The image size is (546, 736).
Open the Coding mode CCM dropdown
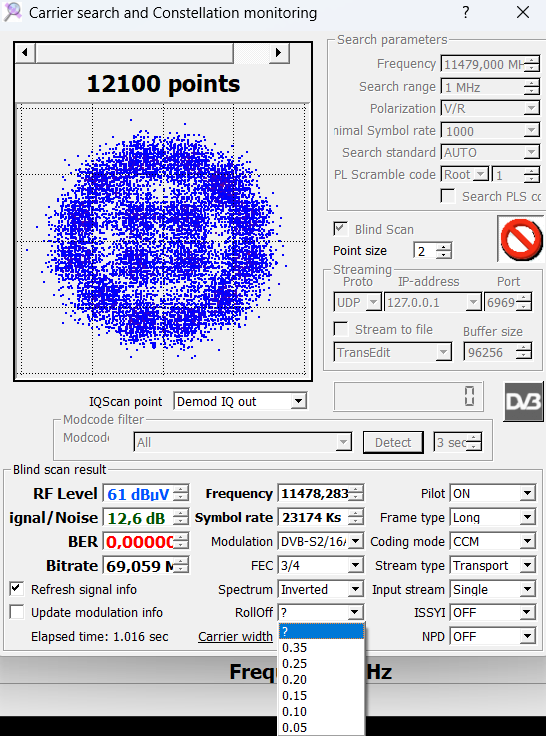pos(528,541)
